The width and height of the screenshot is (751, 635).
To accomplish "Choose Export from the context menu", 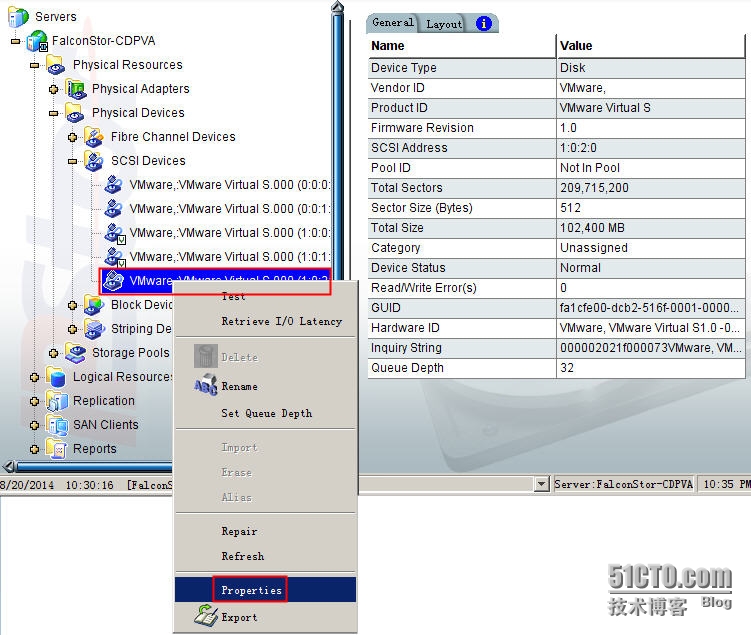I will [x=265, y=617].
